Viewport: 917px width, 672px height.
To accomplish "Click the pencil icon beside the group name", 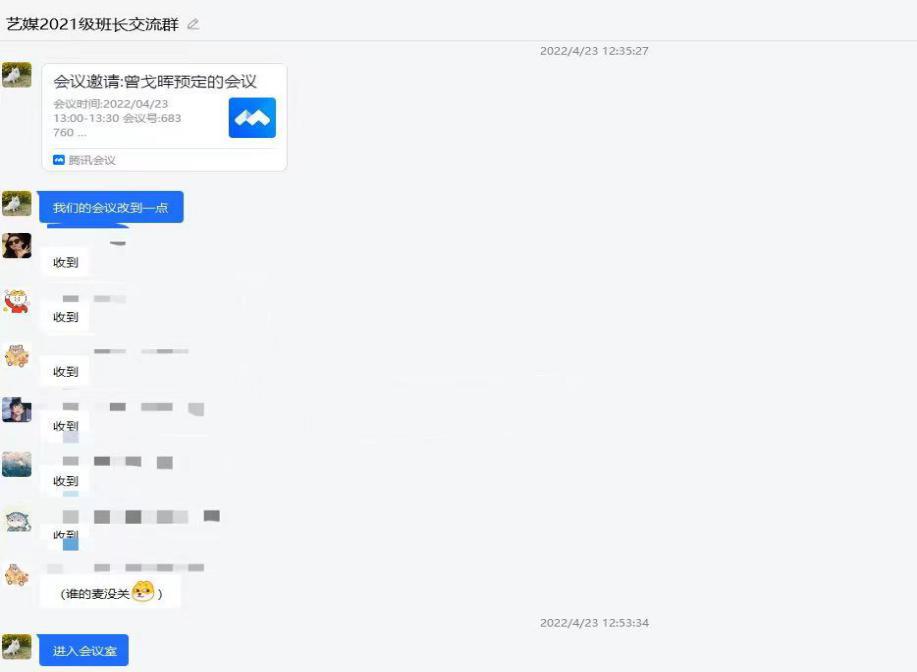I will click(193, 24).
